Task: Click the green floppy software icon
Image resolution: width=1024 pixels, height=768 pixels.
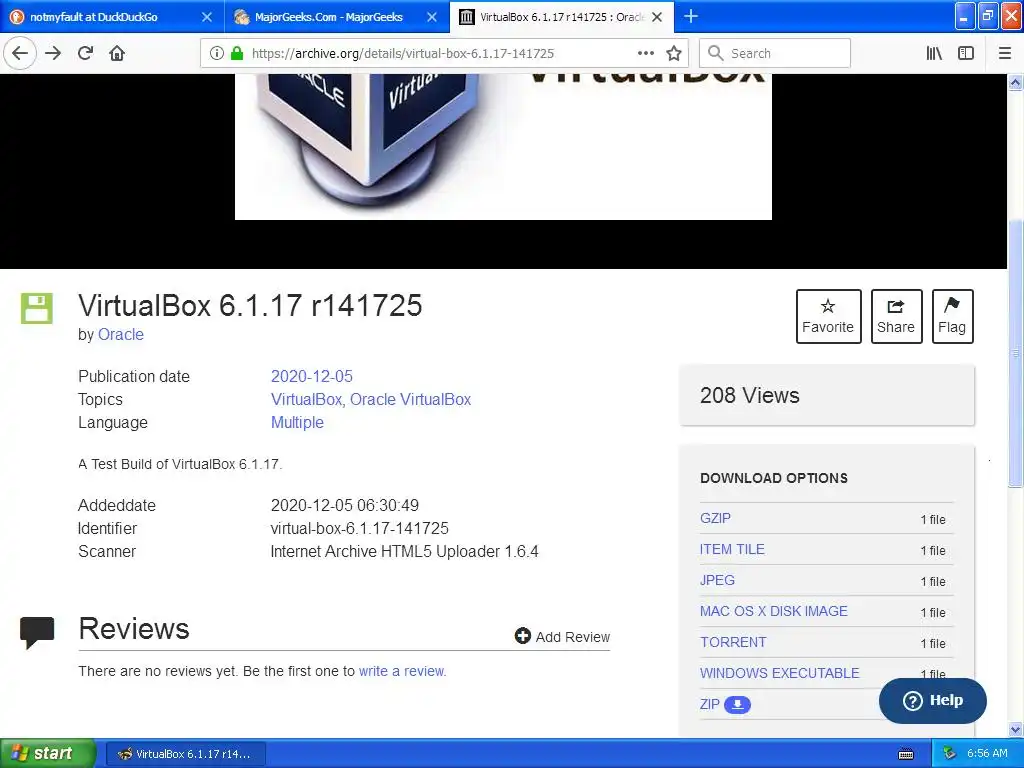Action: click(37, 308)
